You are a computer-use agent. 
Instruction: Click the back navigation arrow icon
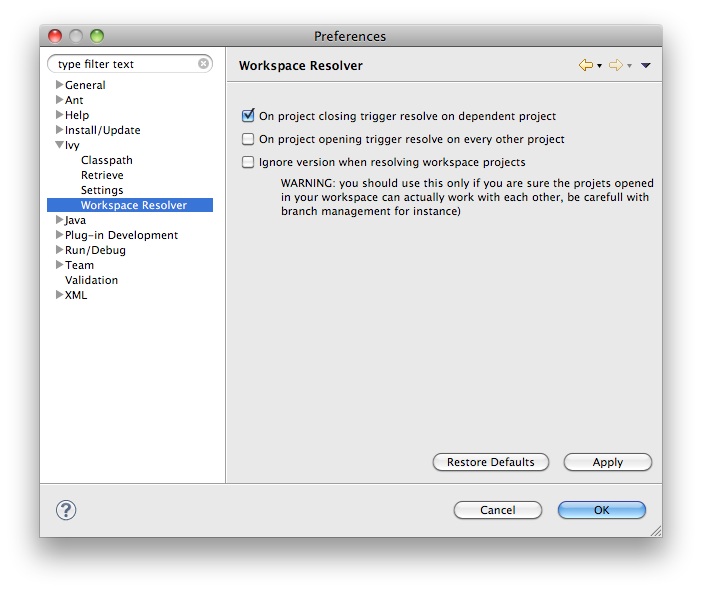coord(585,65)
